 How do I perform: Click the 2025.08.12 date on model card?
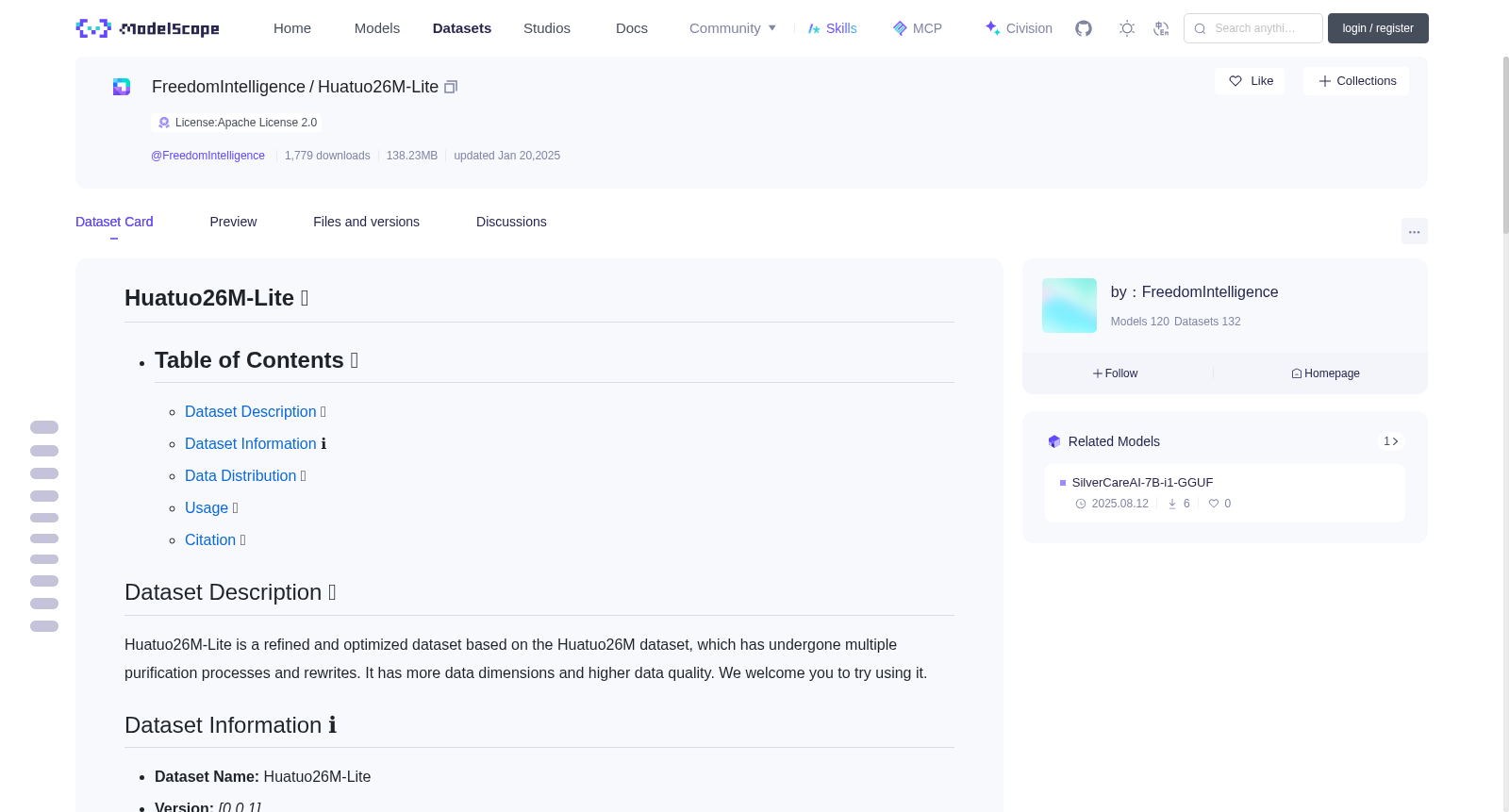coord(1120,504)
